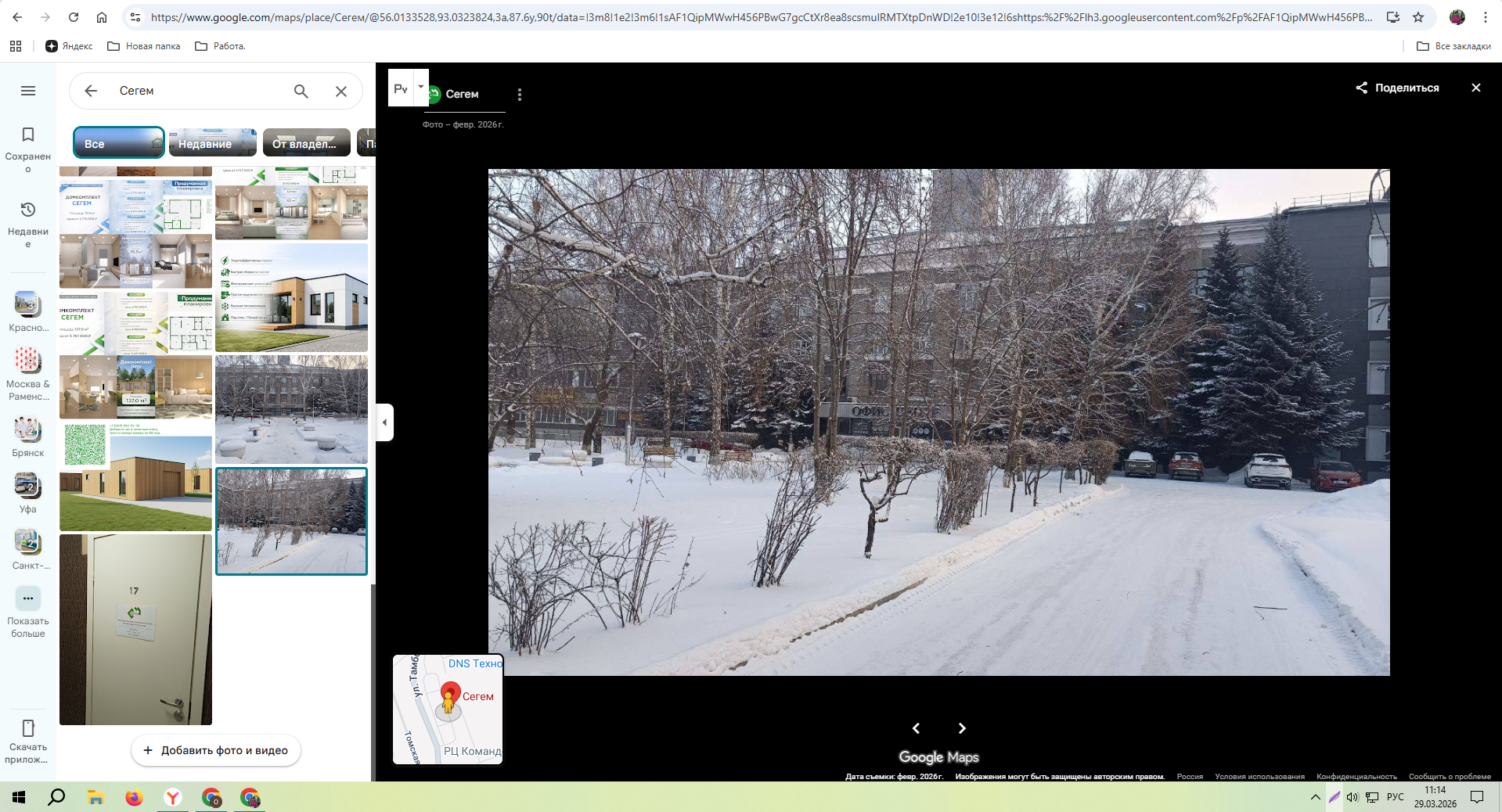This screenshot has height=812, width=1502.
Task: Click the search magnifier icon
Action: [301, 91]
